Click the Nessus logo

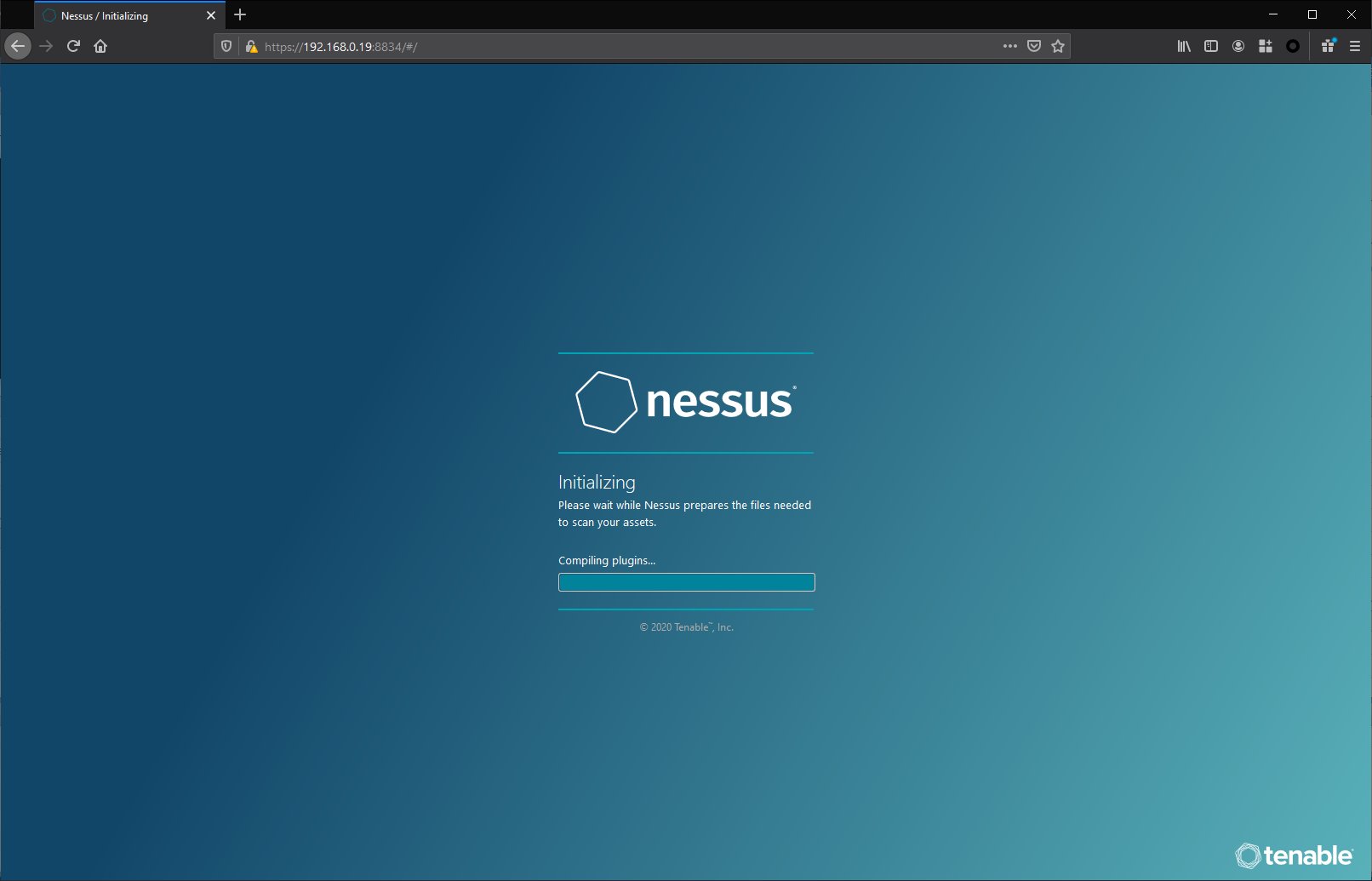click(x=686, y=402)
